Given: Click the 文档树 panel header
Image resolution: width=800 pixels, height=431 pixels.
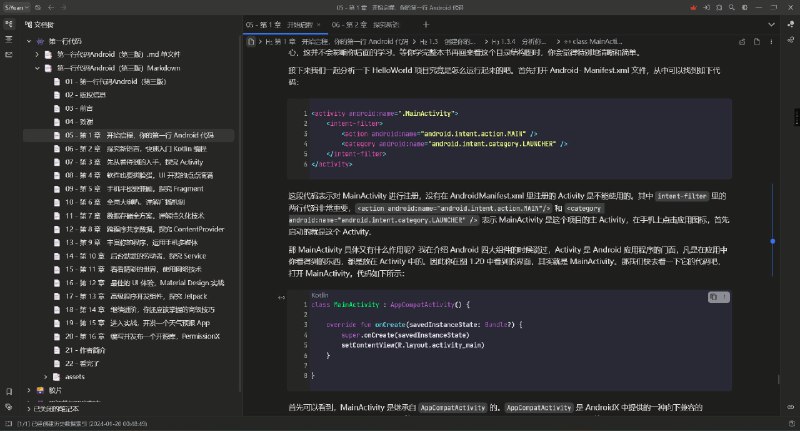Looking at the screenshot, I should [x=40, y=24].
